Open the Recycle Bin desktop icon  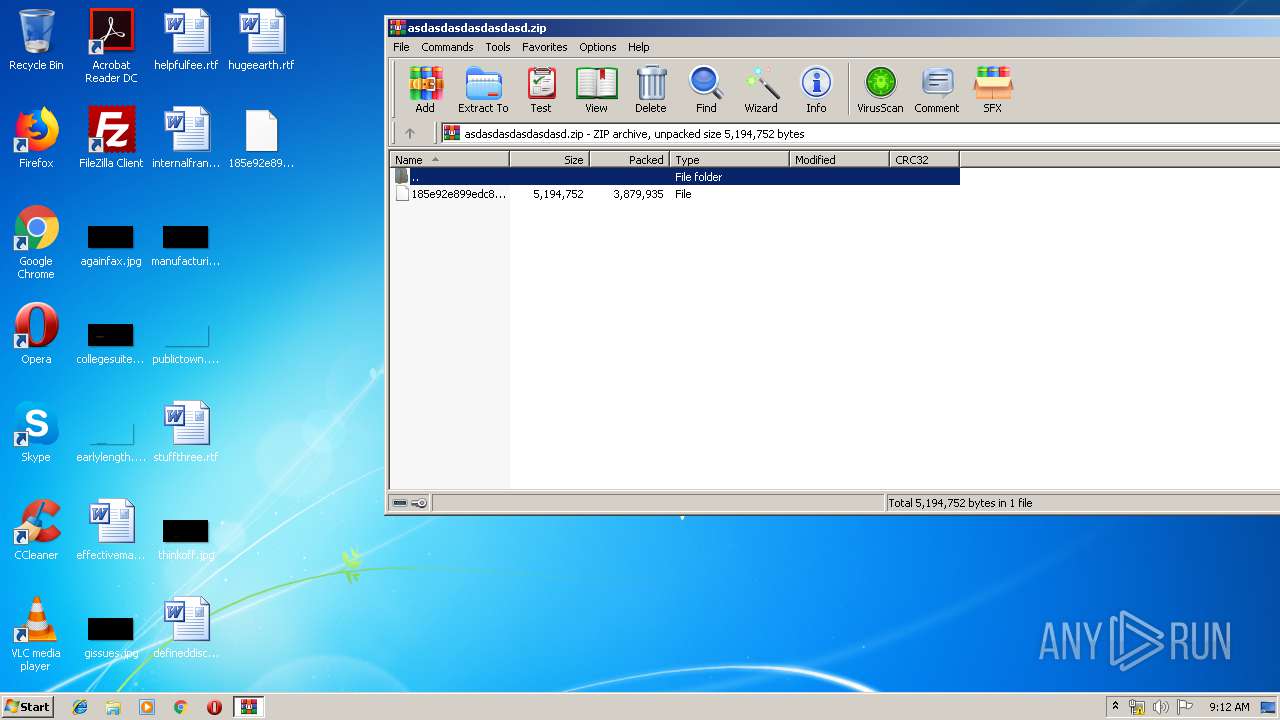click(36, 40)
